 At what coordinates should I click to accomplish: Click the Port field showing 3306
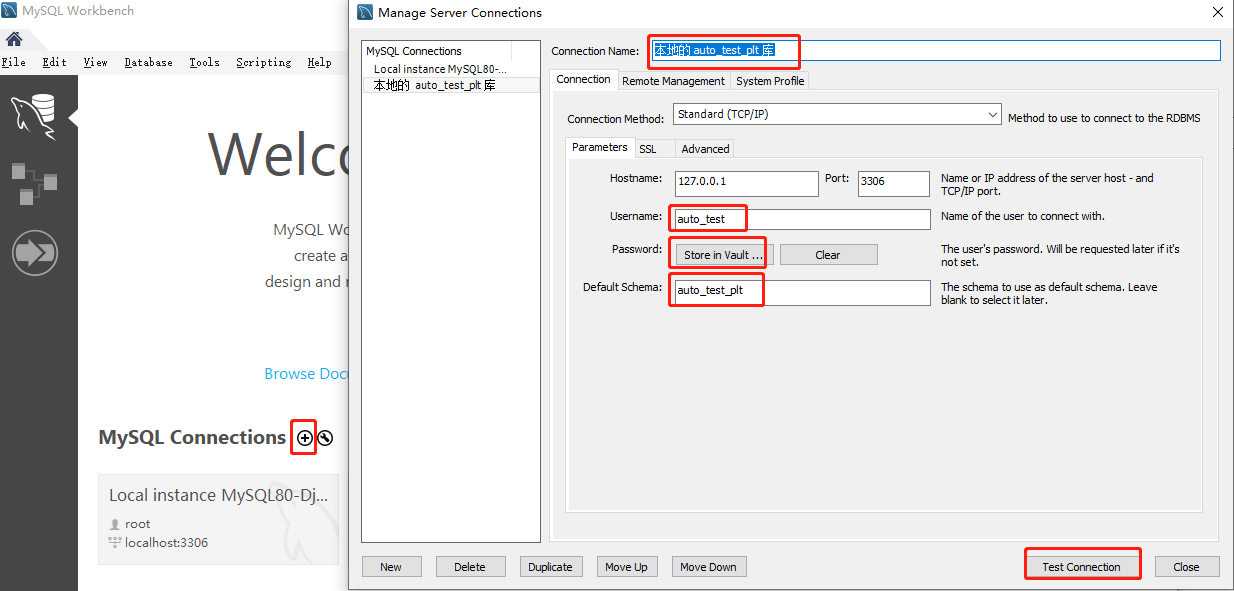click(x=893, y=183)
